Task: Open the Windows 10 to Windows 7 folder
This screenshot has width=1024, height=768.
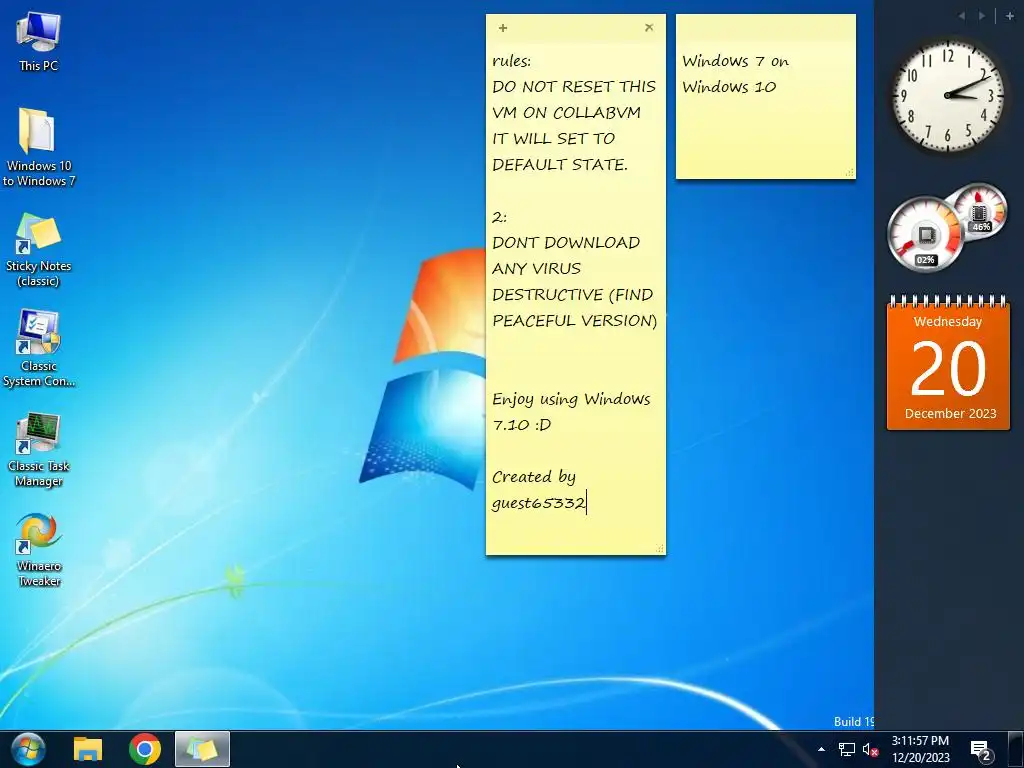Action: [38, 148]
